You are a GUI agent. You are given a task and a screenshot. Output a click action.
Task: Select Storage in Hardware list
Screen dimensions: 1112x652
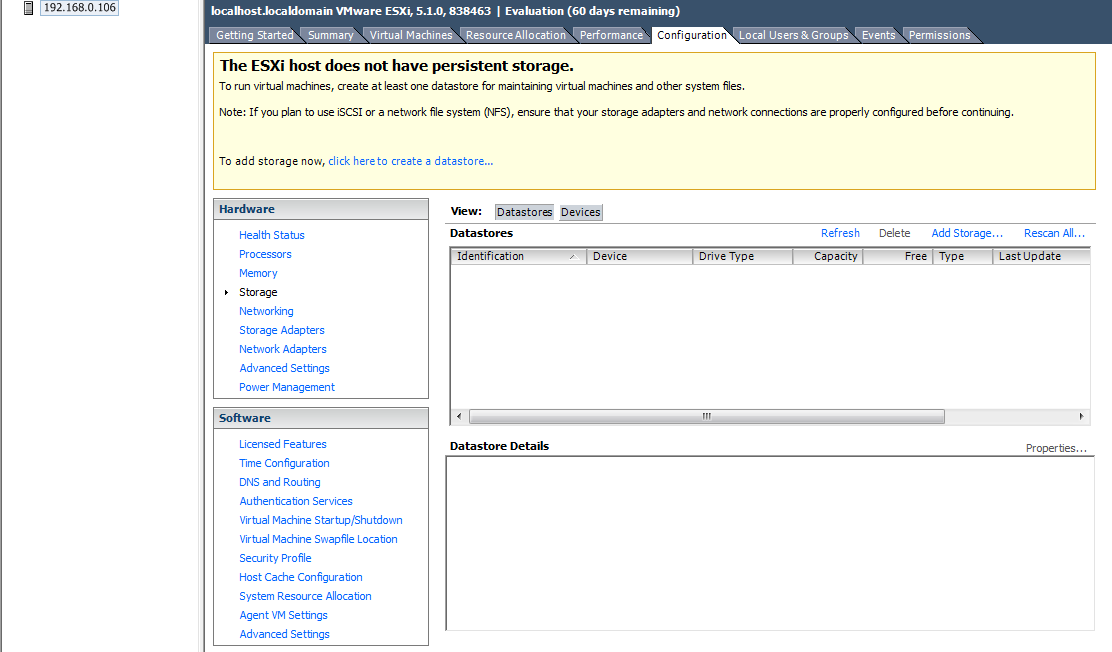click(x=258, y=292)
